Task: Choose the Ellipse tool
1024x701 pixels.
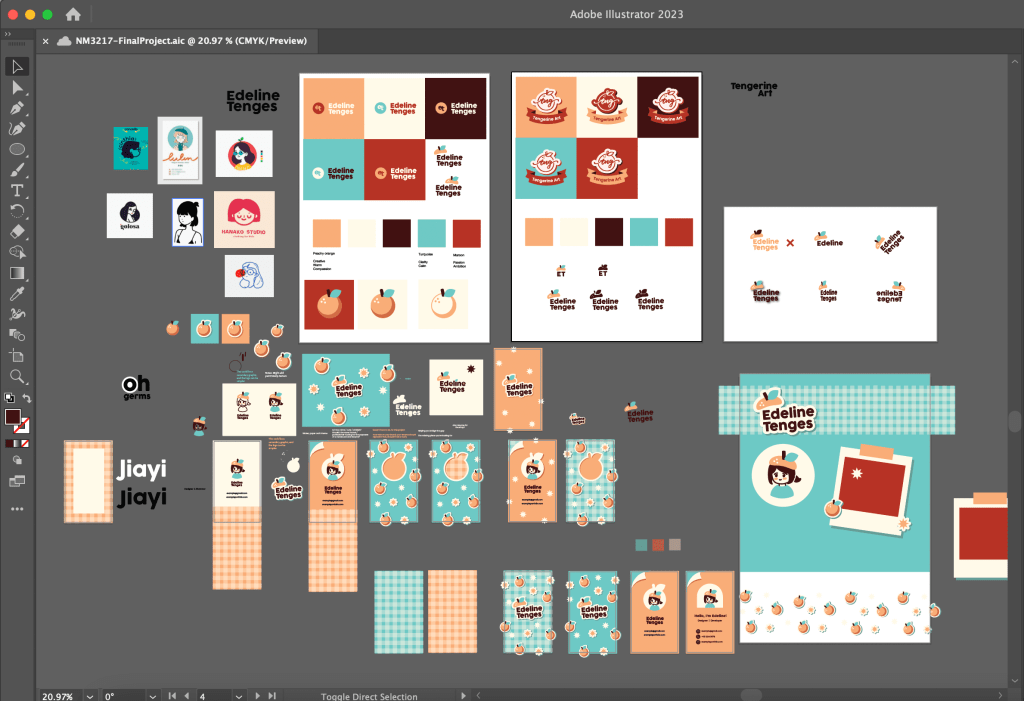Action: pyautogui.click(x=17, y=149)
